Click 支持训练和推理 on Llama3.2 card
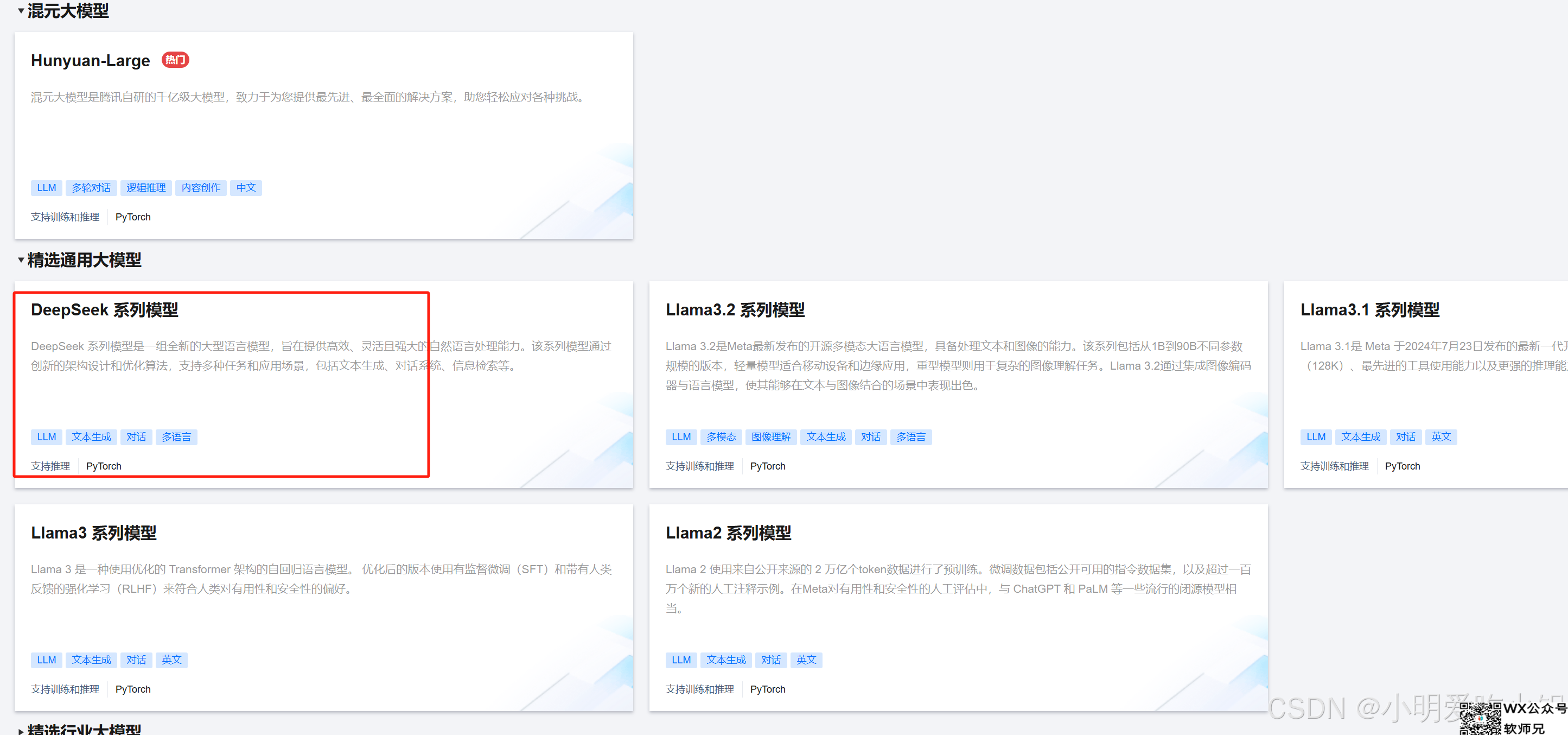The height and width of the screenshot is (735, 1568). click(700, 466)
